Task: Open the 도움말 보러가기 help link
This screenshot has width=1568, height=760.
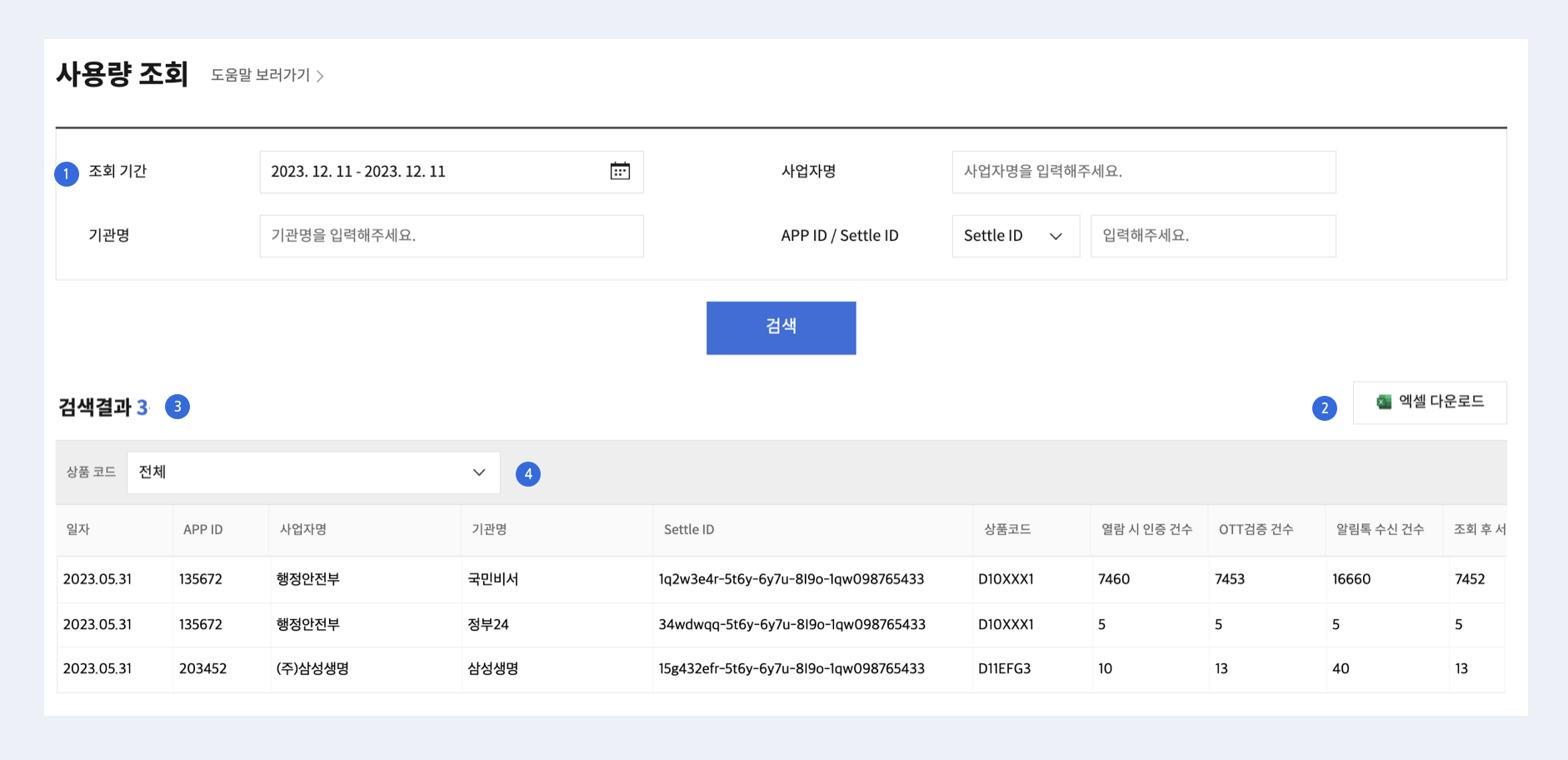Action: (x=260, y=75)
